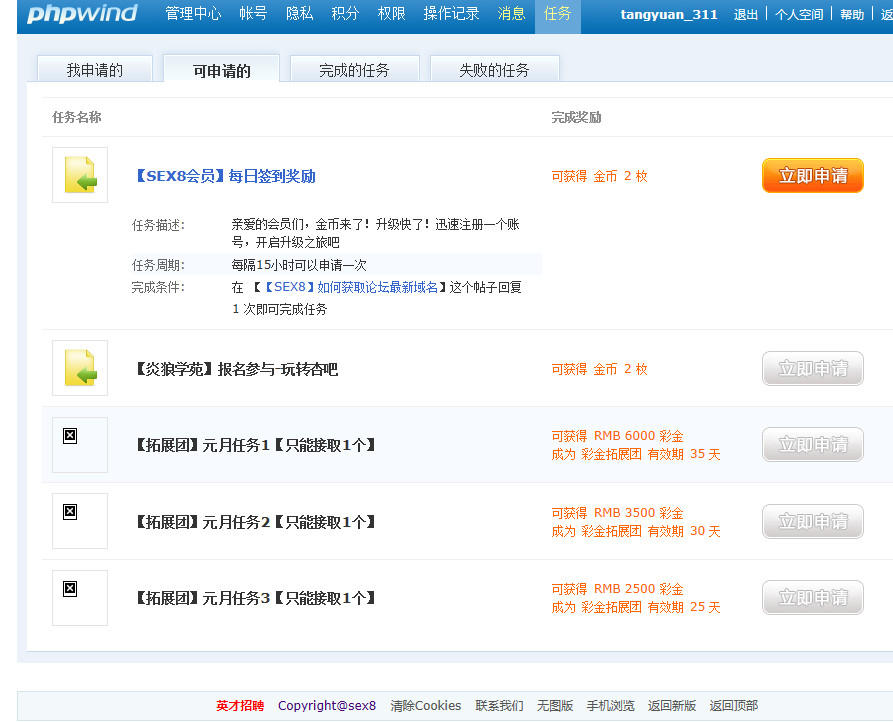Image resolution: width=893 pixels, height=722 pixels.
Task: Open 管理中心 in the top navigation
Action: [x=193, y=14]
